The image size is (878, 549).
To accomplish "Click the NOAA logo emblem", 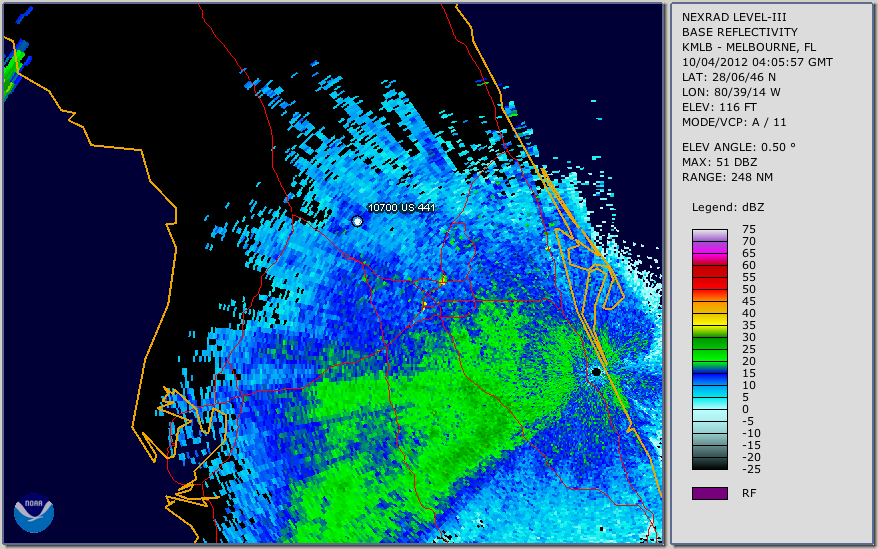I will pyautogui.click(x=34, y=513).
